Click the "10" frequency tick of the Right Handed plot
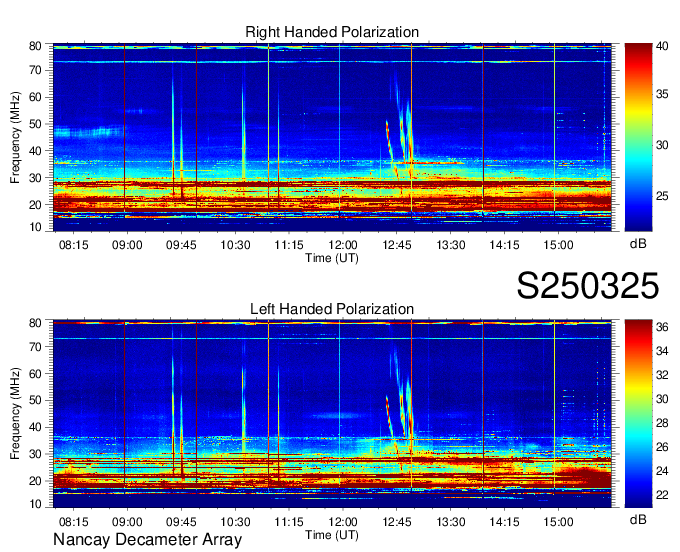This screenshot has width=680, height=552. point(35,227)
